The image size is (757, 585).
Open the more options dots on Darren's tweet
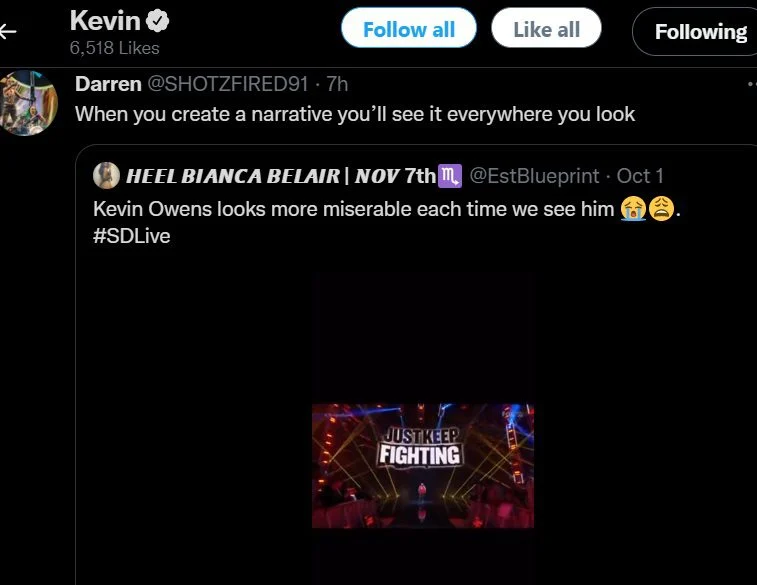coord(752,84)
